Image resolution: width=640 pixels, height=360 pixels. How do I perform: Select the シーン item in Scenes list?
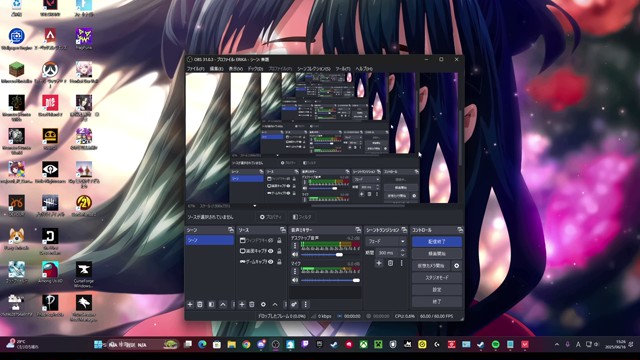210,240
